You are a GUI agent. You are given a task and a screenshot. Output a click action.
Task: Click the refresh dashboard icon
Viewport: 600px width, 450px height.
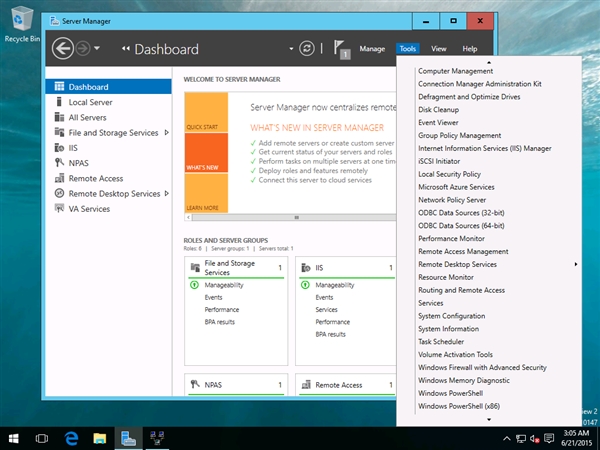pos(307,48)
